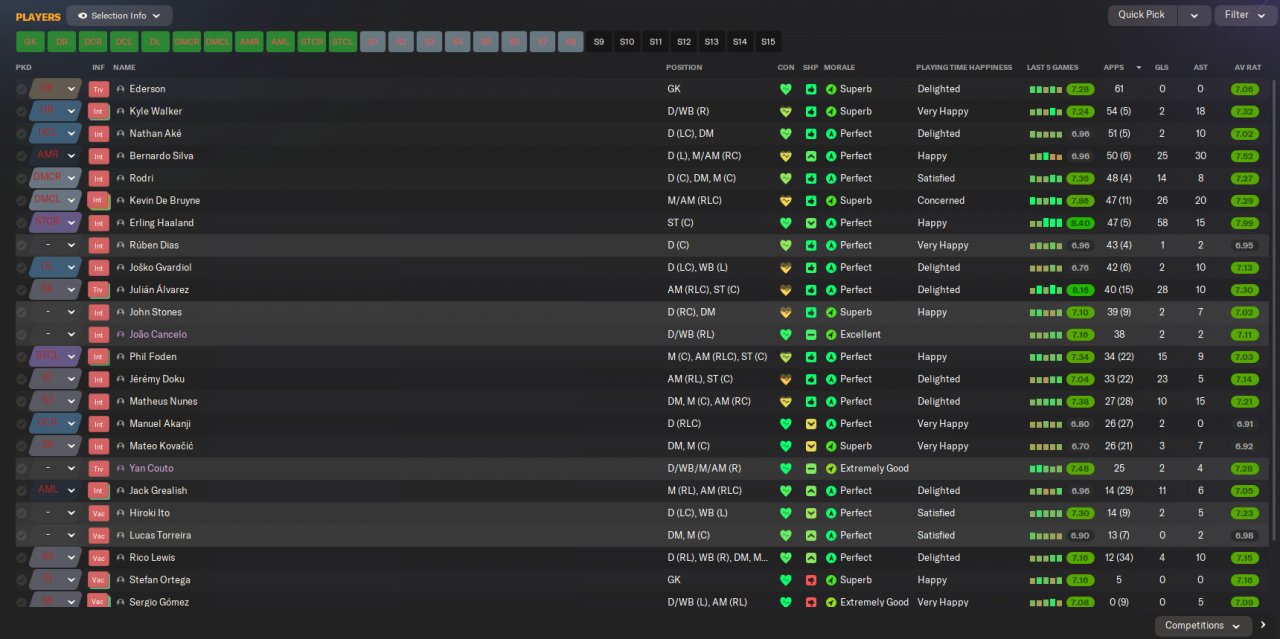This screenshot has width=1280, height=639.
Task: Click the morale icon for Kevin De Bruyne
Action: (x=831, y=200)
